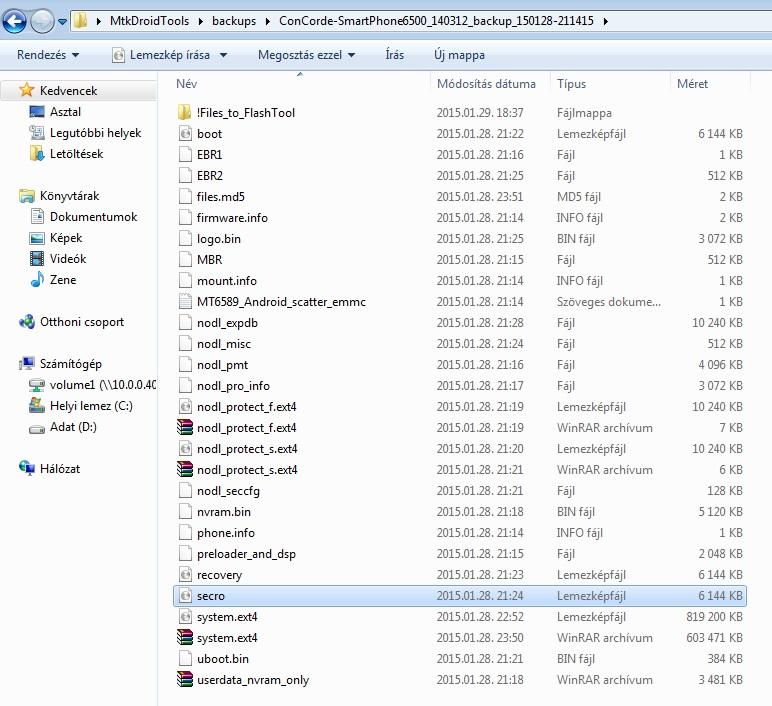Select the preloader_and_dsp file icon
The image size is (772, 706).
coord(185,553)
